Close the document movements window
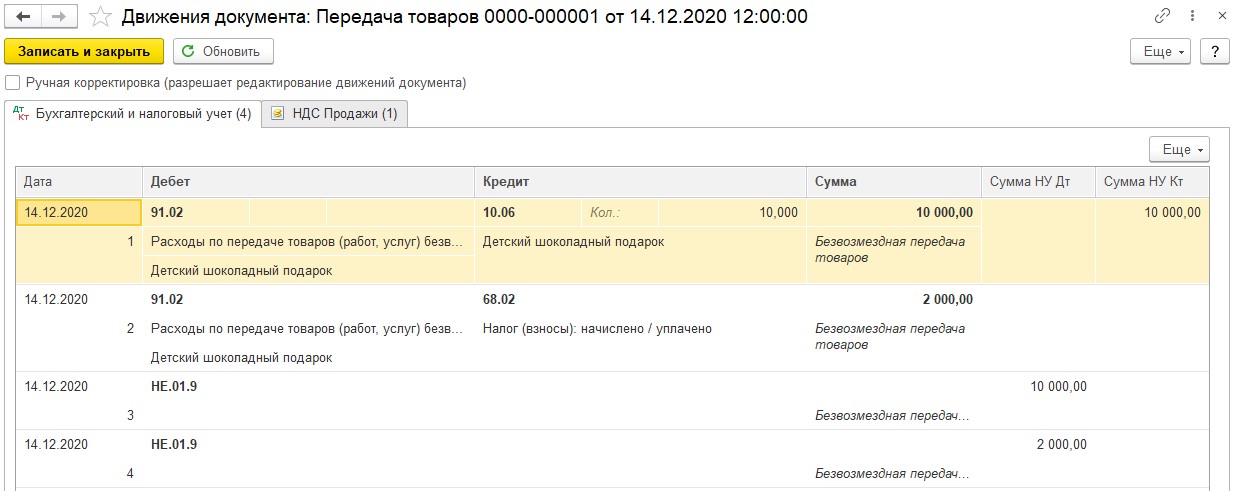 (1221, 17)
